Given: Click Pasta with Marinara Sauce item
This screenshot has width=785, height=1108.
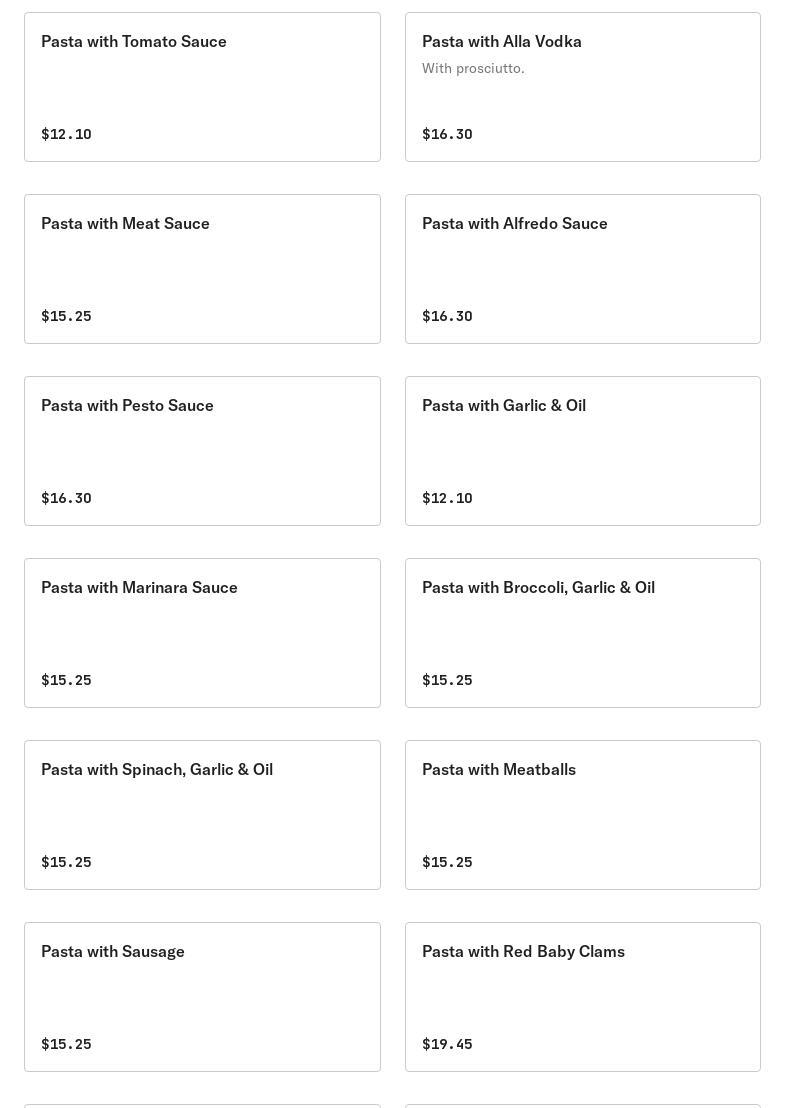Looking at the screenshot, I should point(202,633).
